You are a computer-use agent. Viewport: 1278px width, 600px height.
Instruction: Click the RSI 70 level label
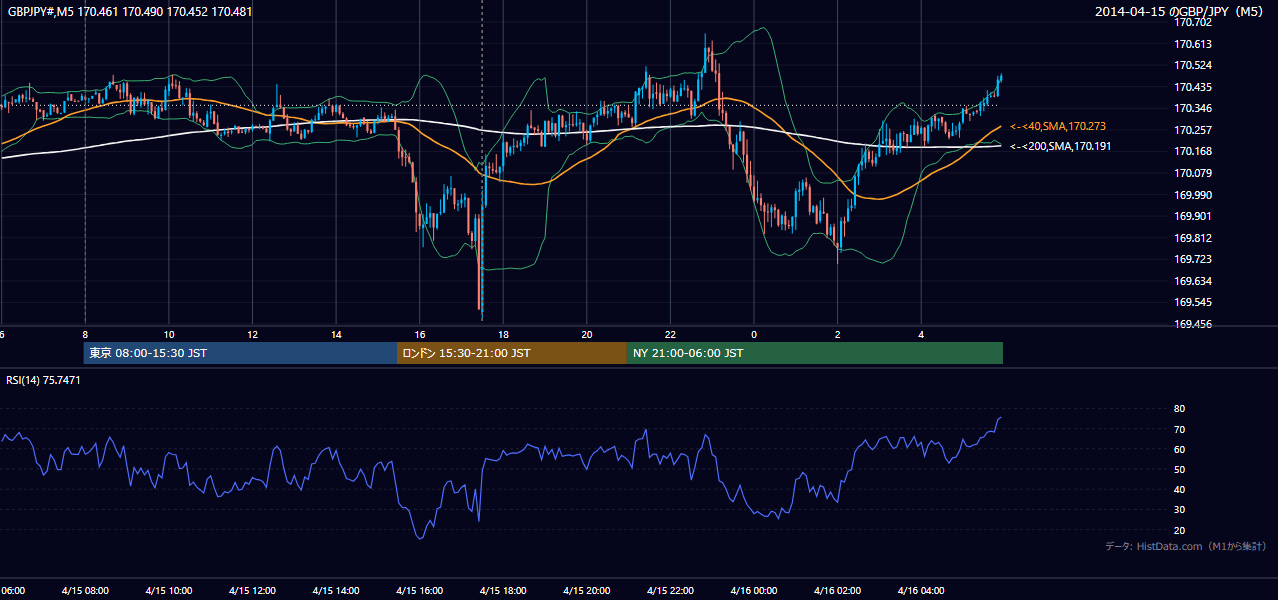click(x=1180, y=429)
